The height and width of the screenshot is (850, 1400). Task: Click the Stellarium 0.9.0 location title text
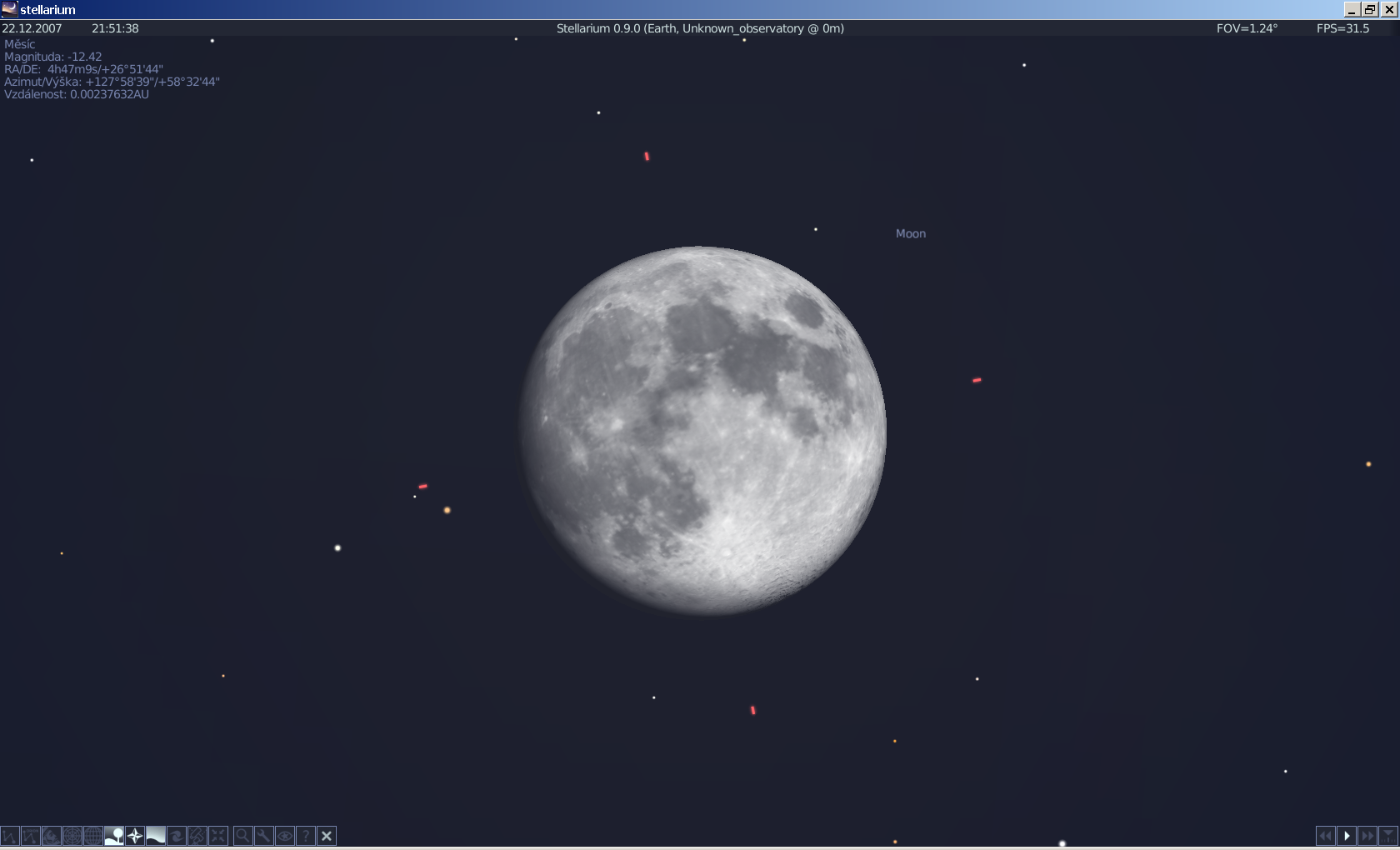point(700,28)
